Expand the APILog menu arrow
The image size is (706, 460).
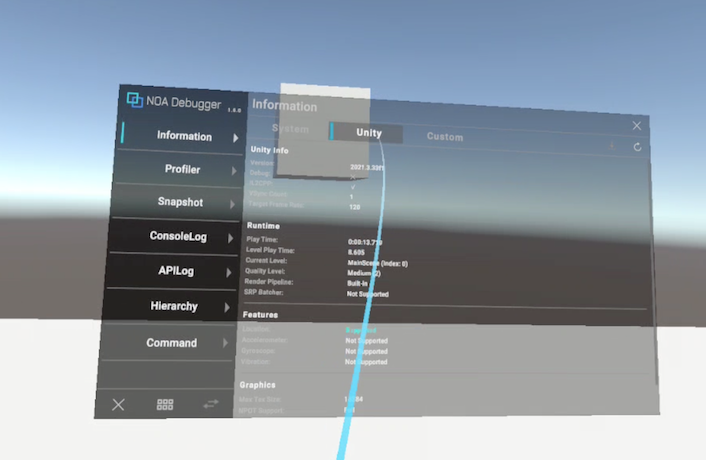tap(229, 272)
